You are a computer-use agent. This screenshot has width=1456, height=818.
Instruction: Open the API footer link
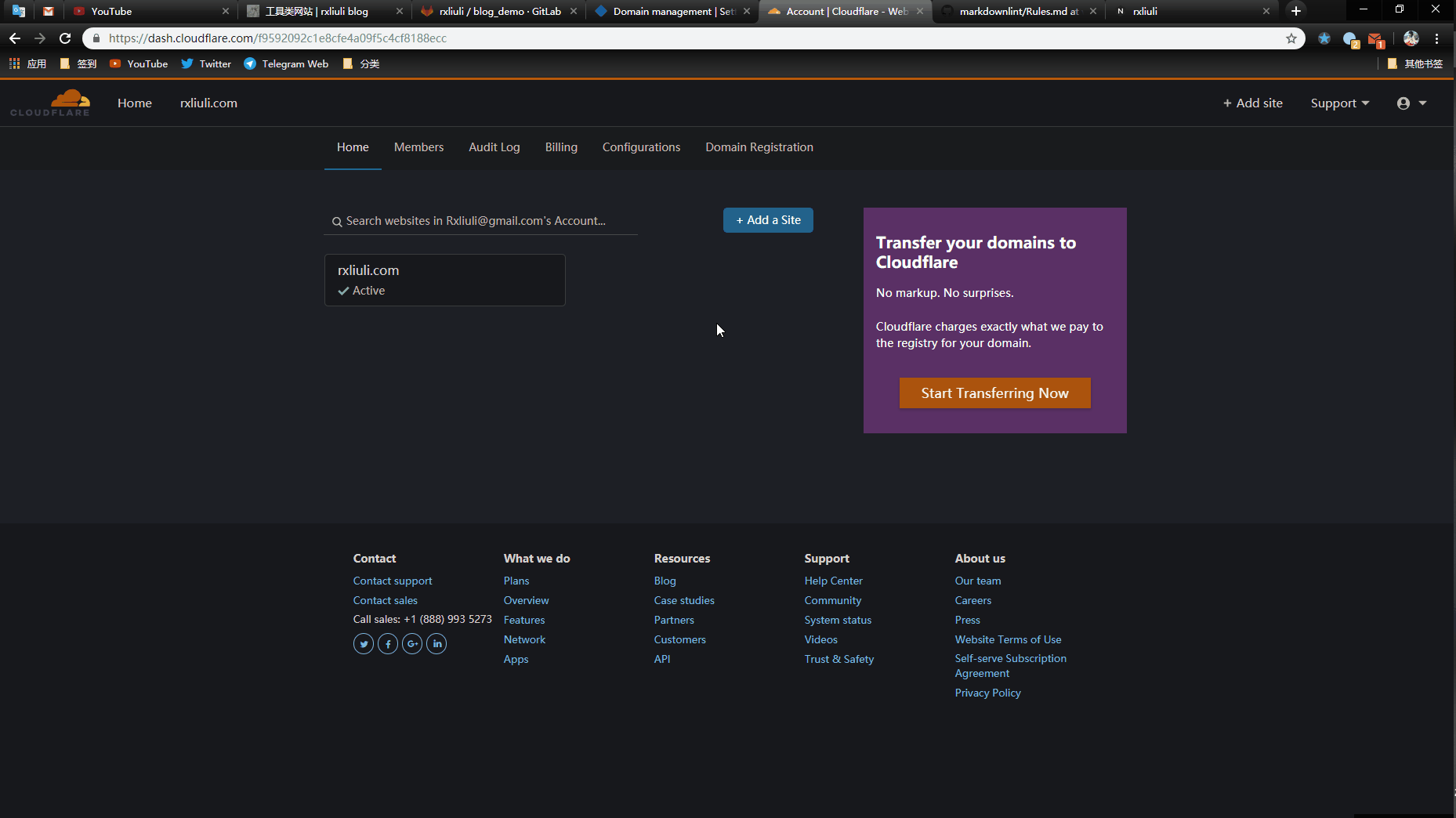662,659
